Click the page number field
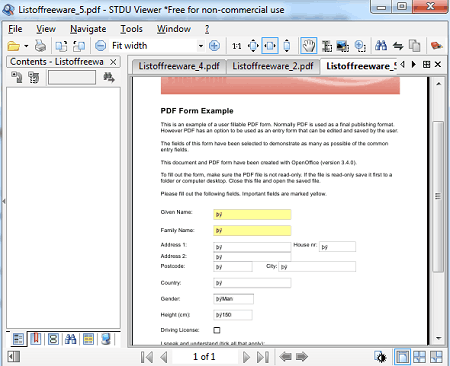The image size is (450, 366). (x=204, y=357)
